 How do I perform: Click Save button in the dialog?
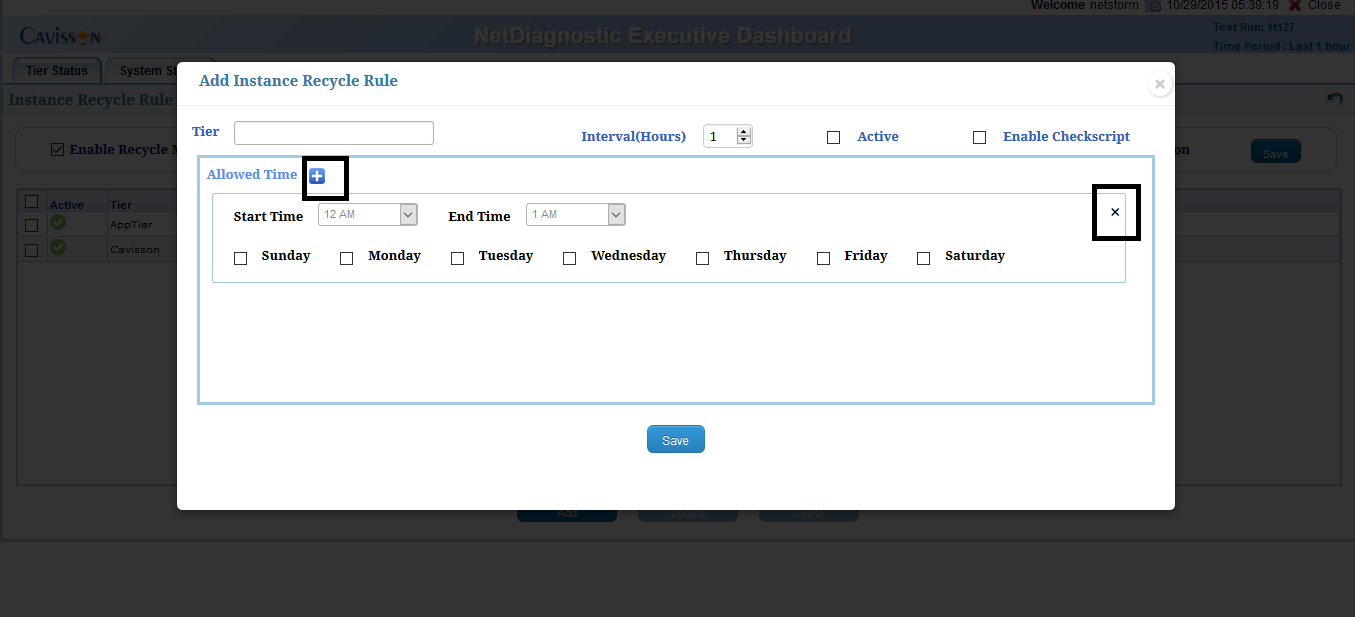point(675,440)
